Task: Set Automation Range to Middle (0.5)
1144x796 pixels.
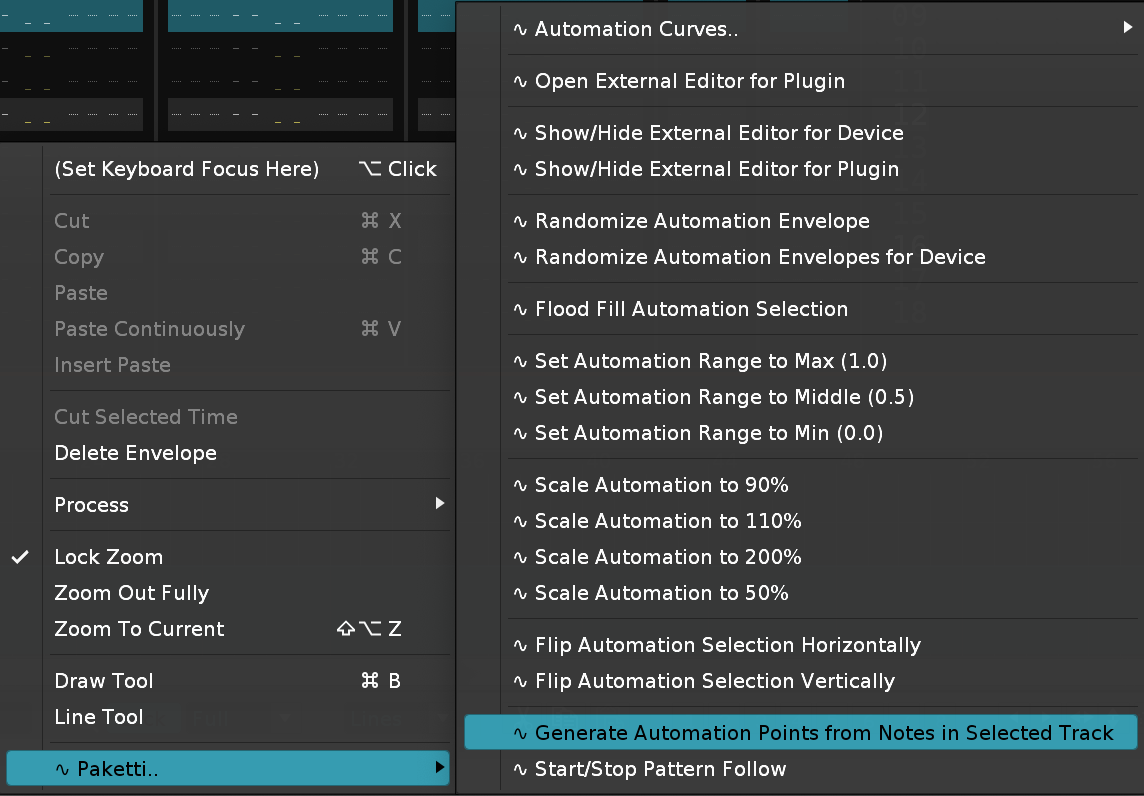Action: (724, 397)
